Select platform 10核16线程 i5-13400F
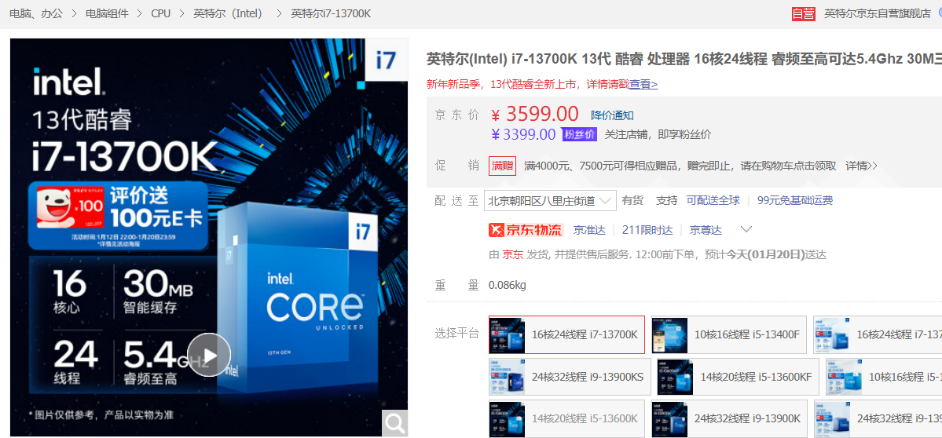 pyautogui.click(x=729, y=335)
